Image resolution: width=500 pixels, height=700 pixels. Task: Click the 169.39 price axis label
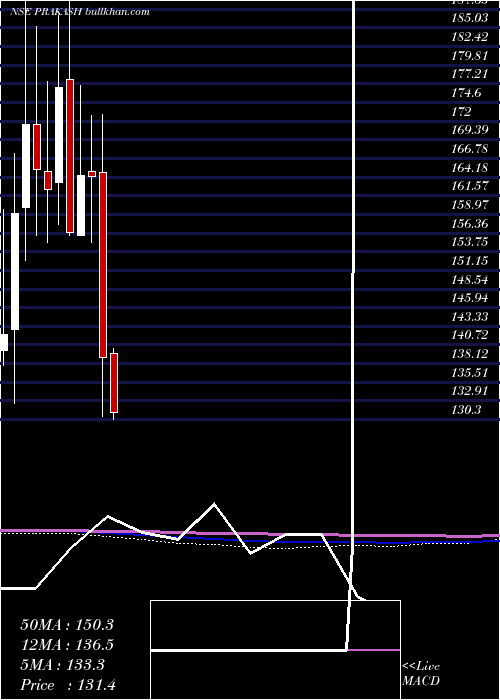coord(470,130)
